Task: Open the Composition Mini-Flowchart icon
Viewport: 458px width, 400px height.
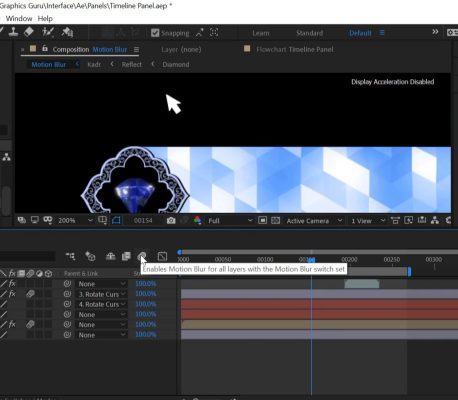Action: coord(70,256)
